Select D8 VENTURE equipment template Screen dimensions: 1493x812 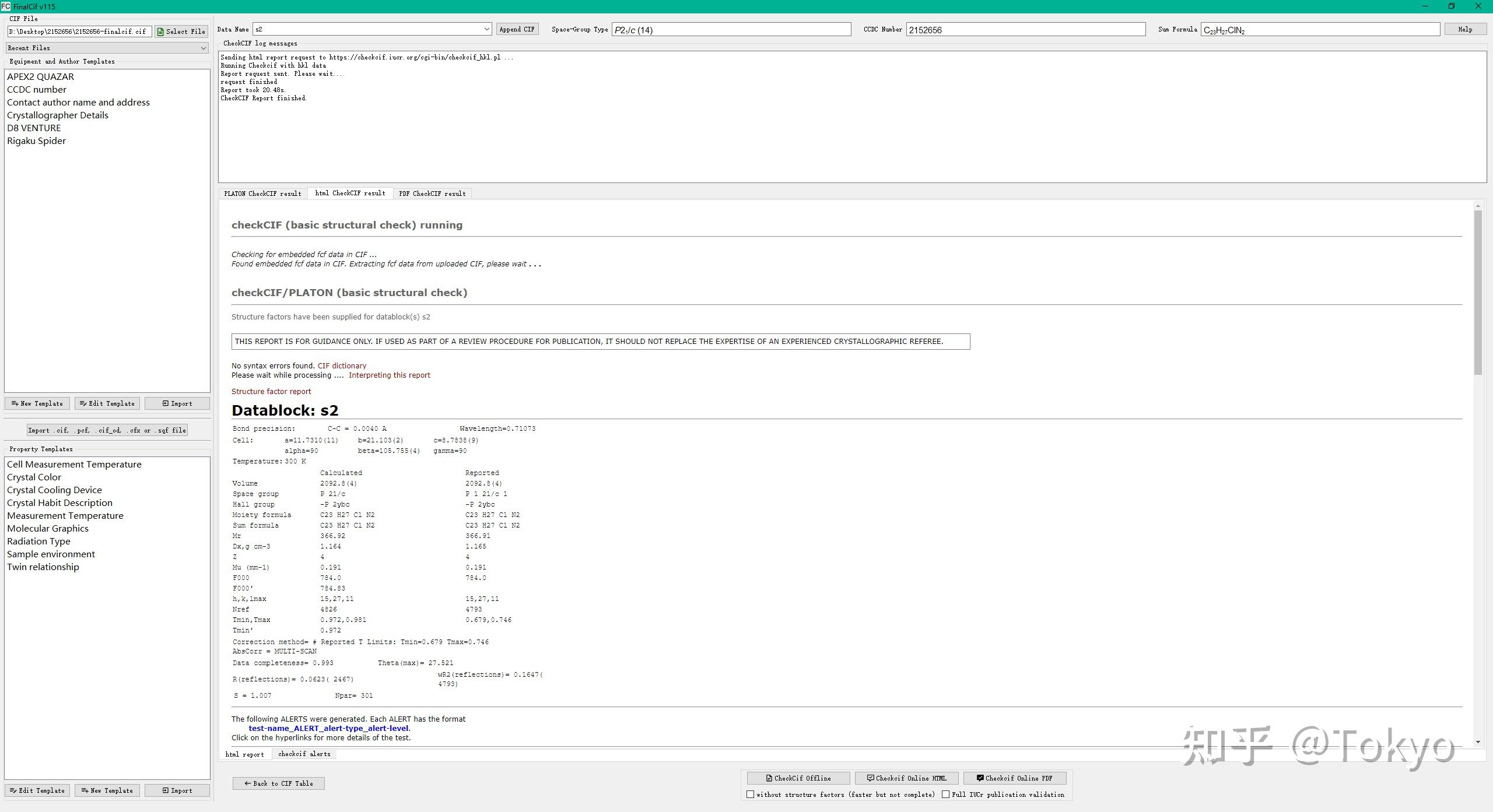click(34, 128)
